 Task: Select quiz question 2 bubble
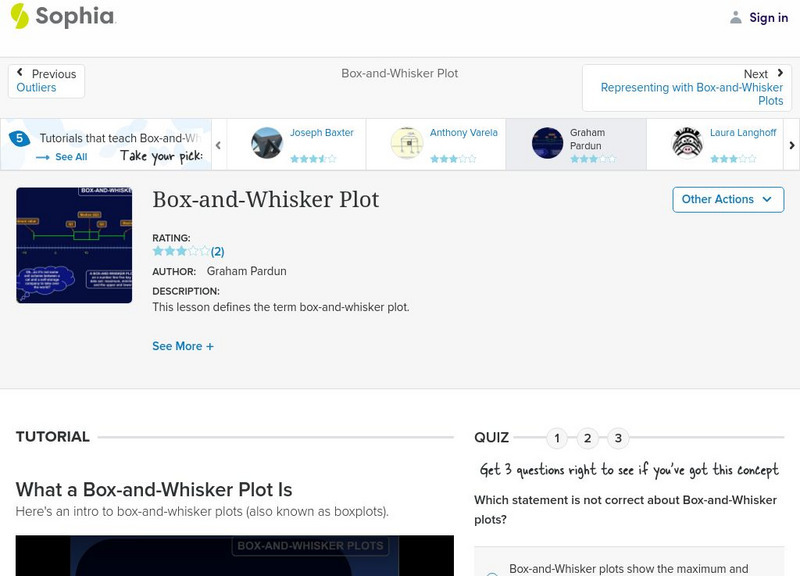[x=587, y=438]
